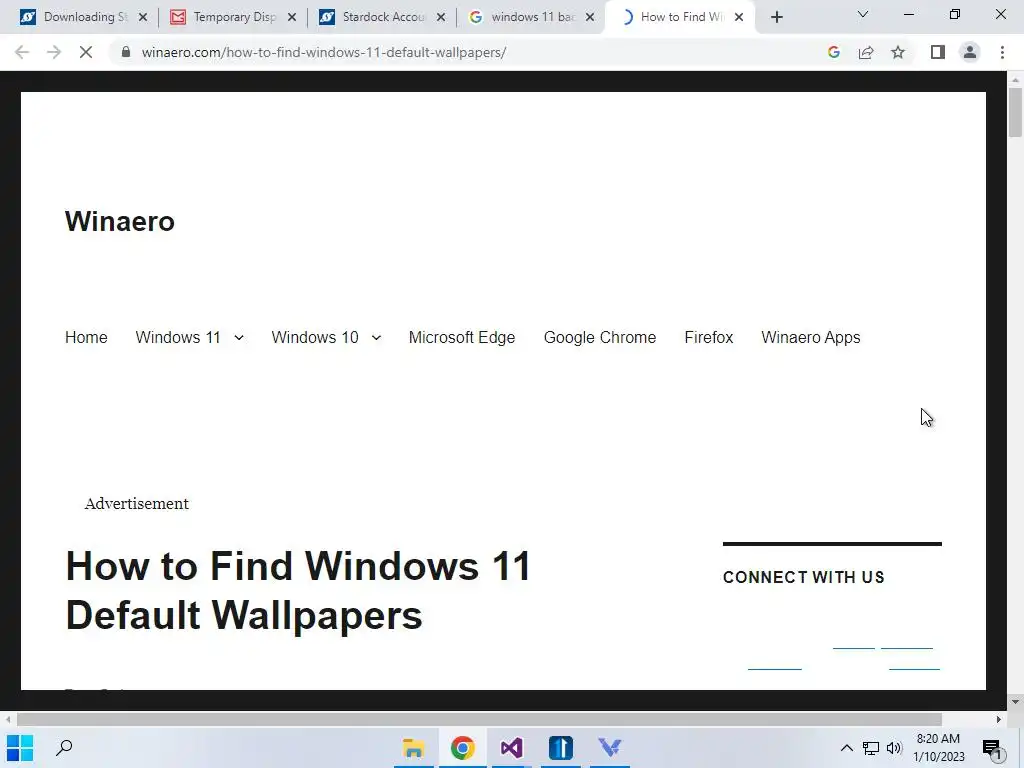
Task: Click the winaero.com address bar URL
Action: coord(324,52)
